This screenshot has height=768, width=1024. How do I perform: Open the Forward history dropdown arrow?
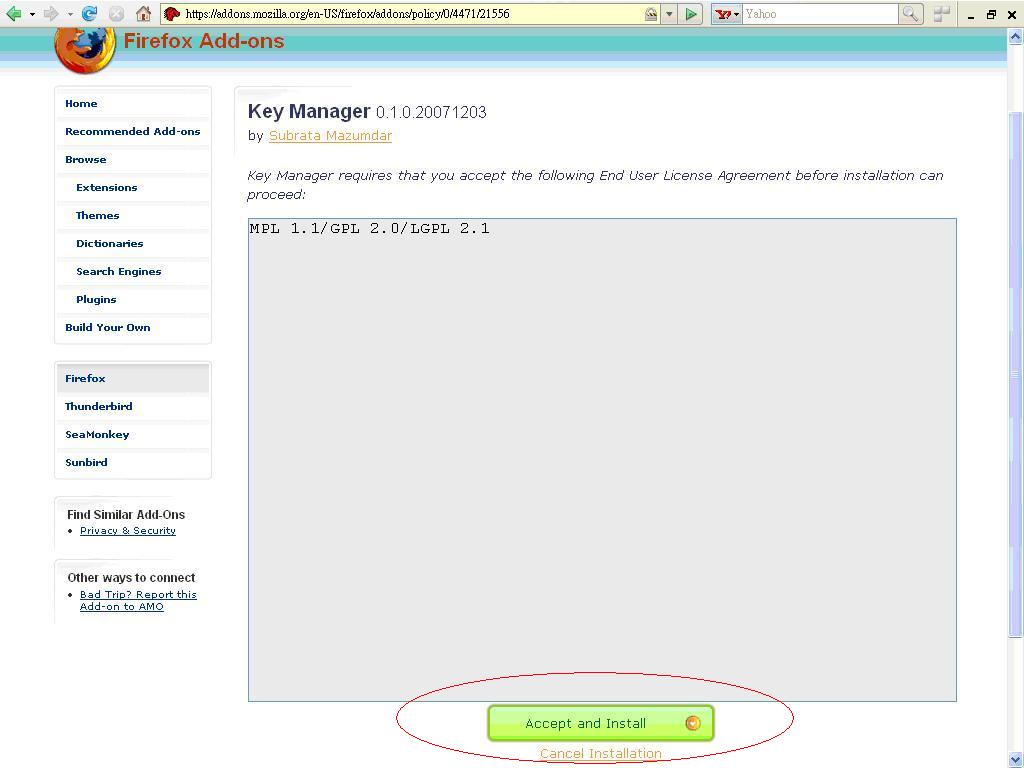pyautogui.click(x=70, y=14)
